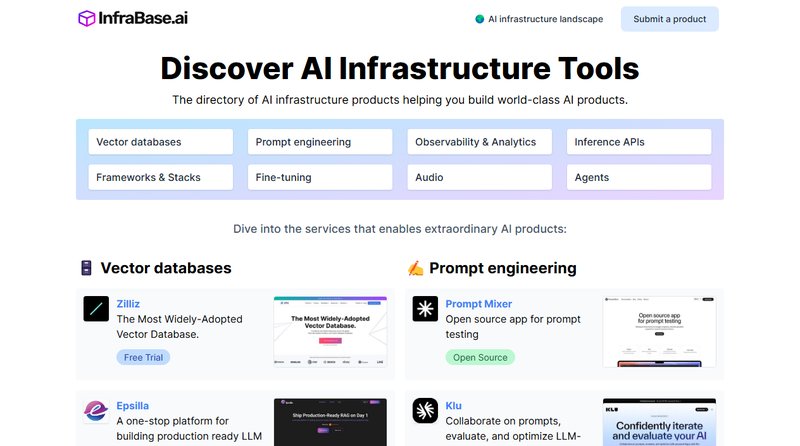Click the Open Source tag on Prompt Mixer

[479, 357]
